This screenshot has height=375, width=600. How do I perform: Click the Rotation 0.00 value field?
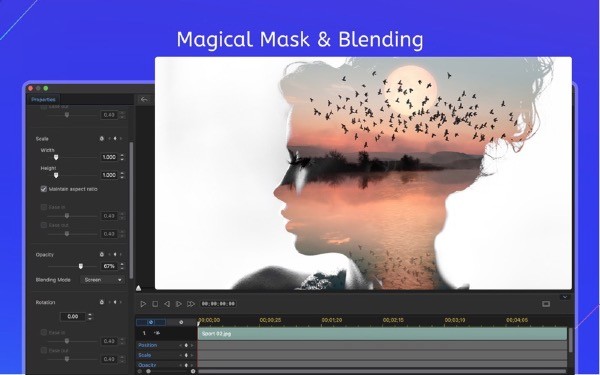[x=73, y=317]
